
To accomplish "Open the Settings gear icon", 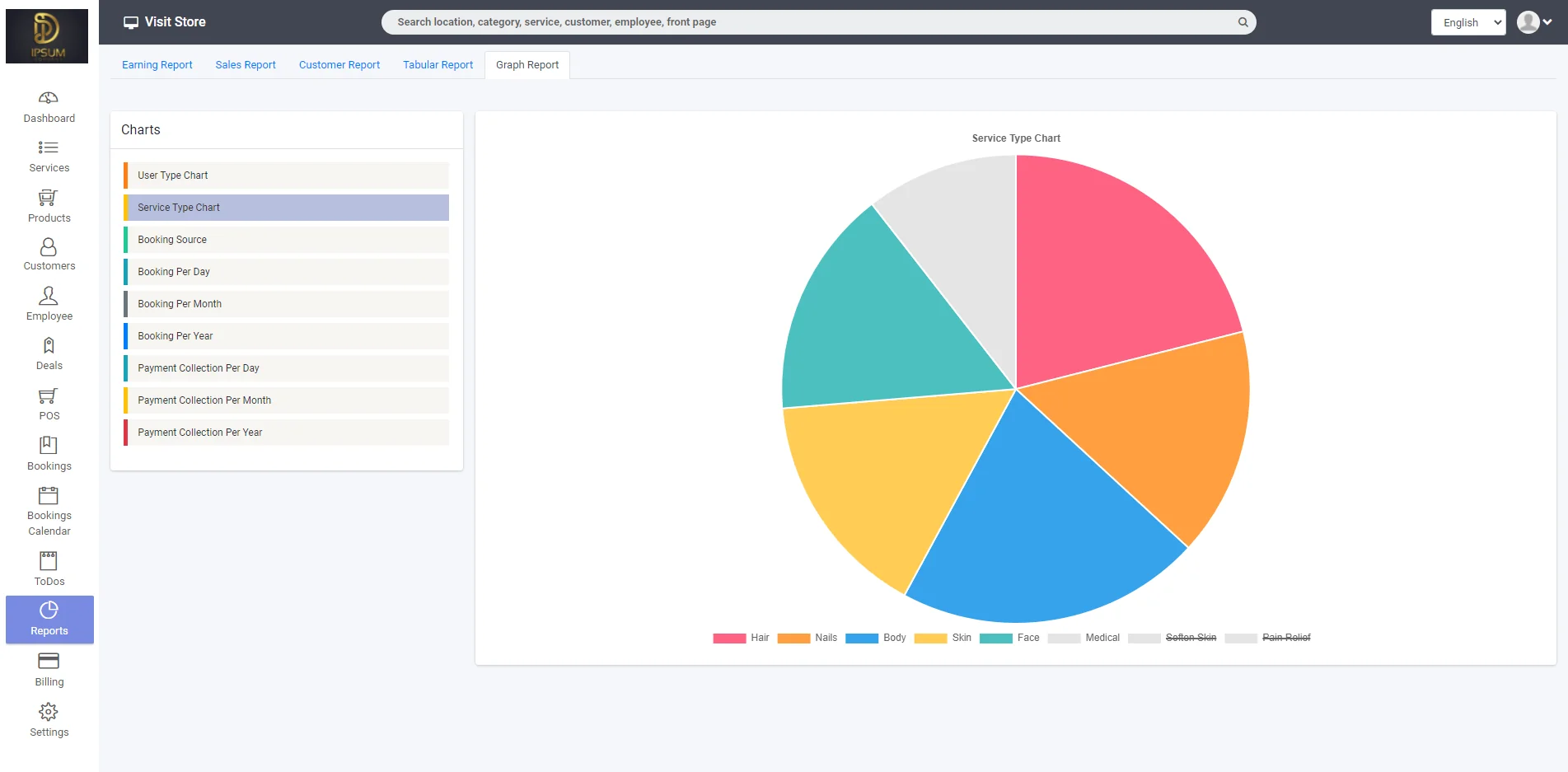I will (x=49, y=712).
